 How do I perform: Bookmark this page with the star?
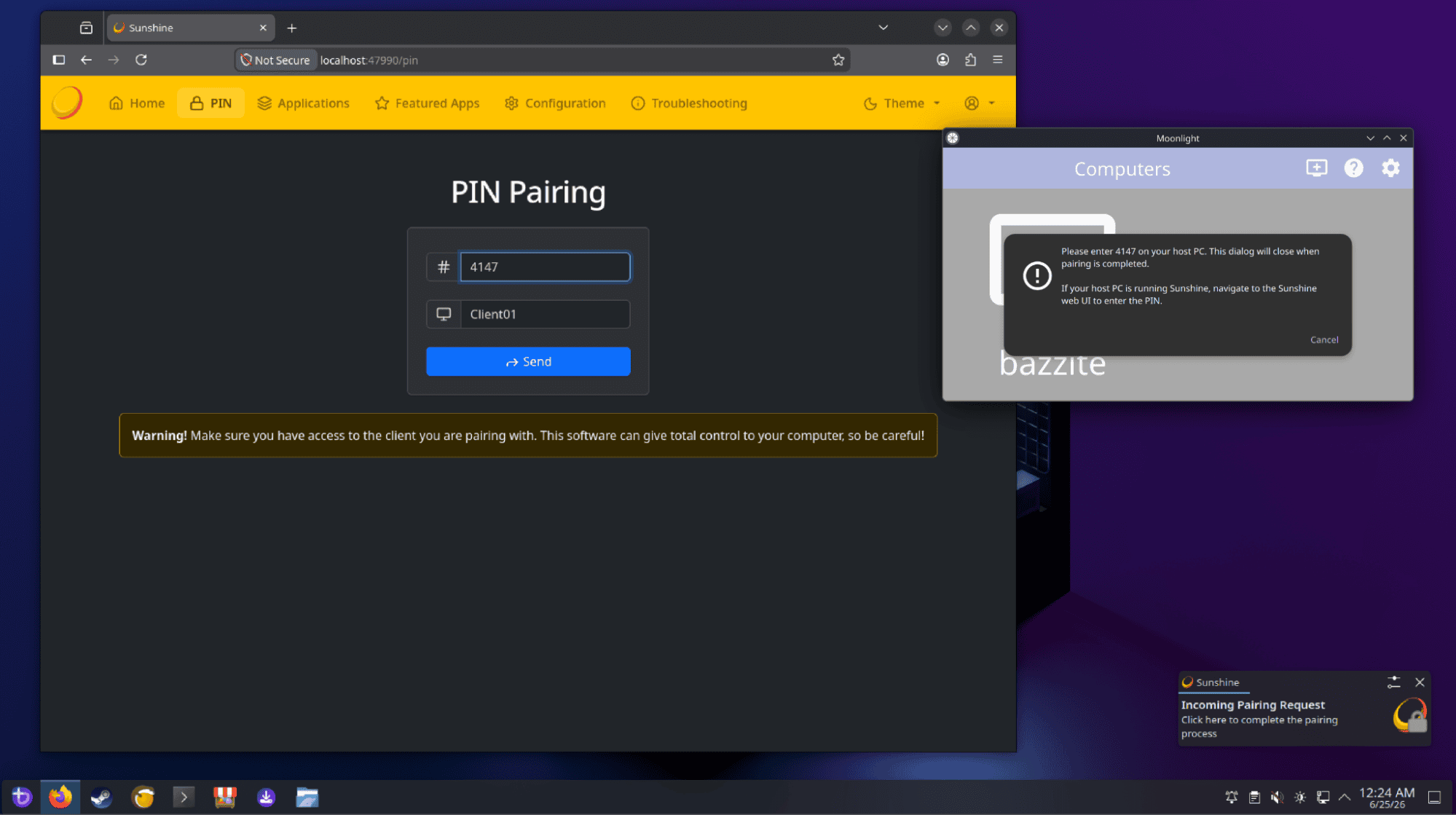tap(838, 60)
